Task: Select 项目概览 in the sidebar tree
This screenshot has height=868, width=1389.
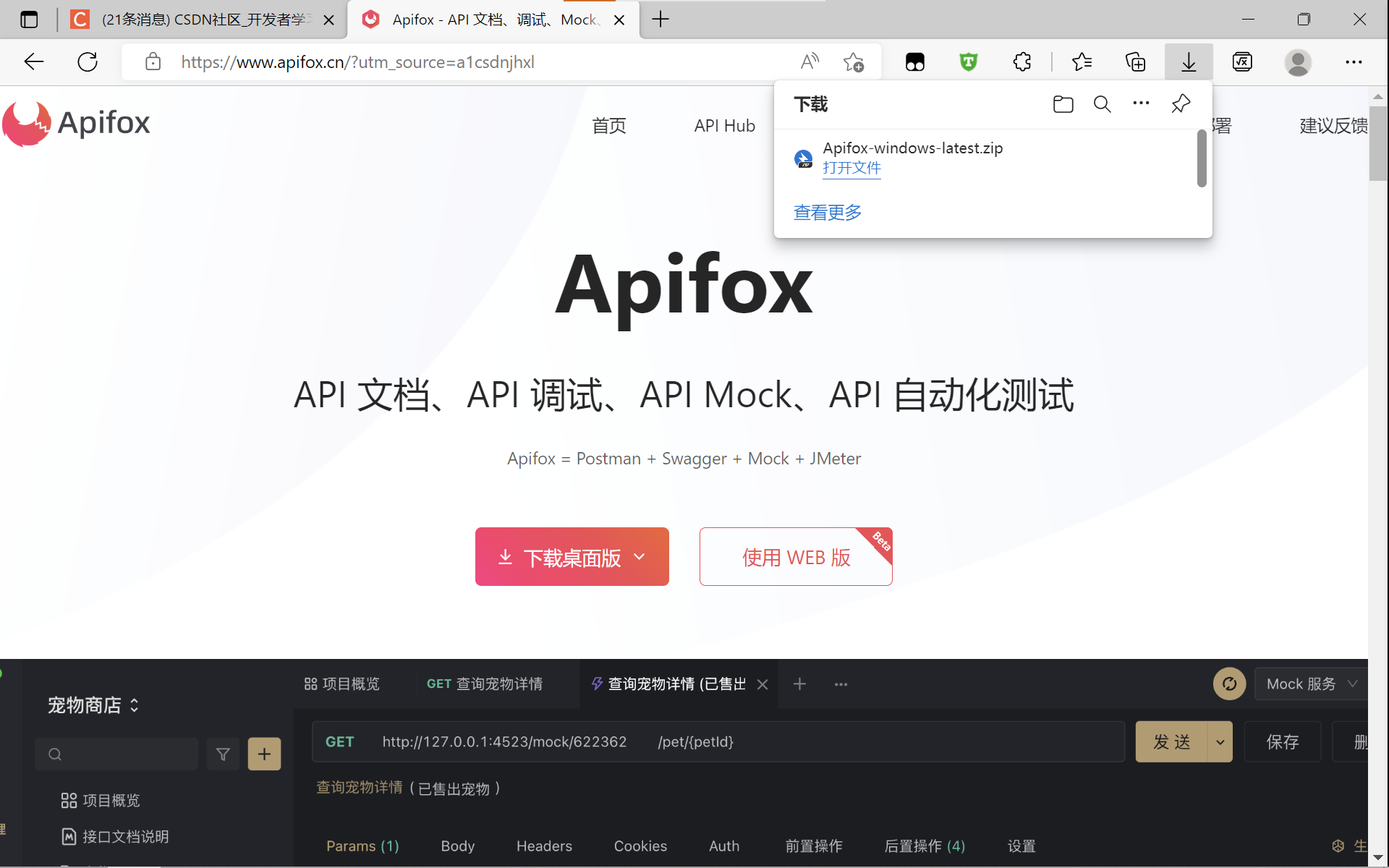Action: (101, 800)
